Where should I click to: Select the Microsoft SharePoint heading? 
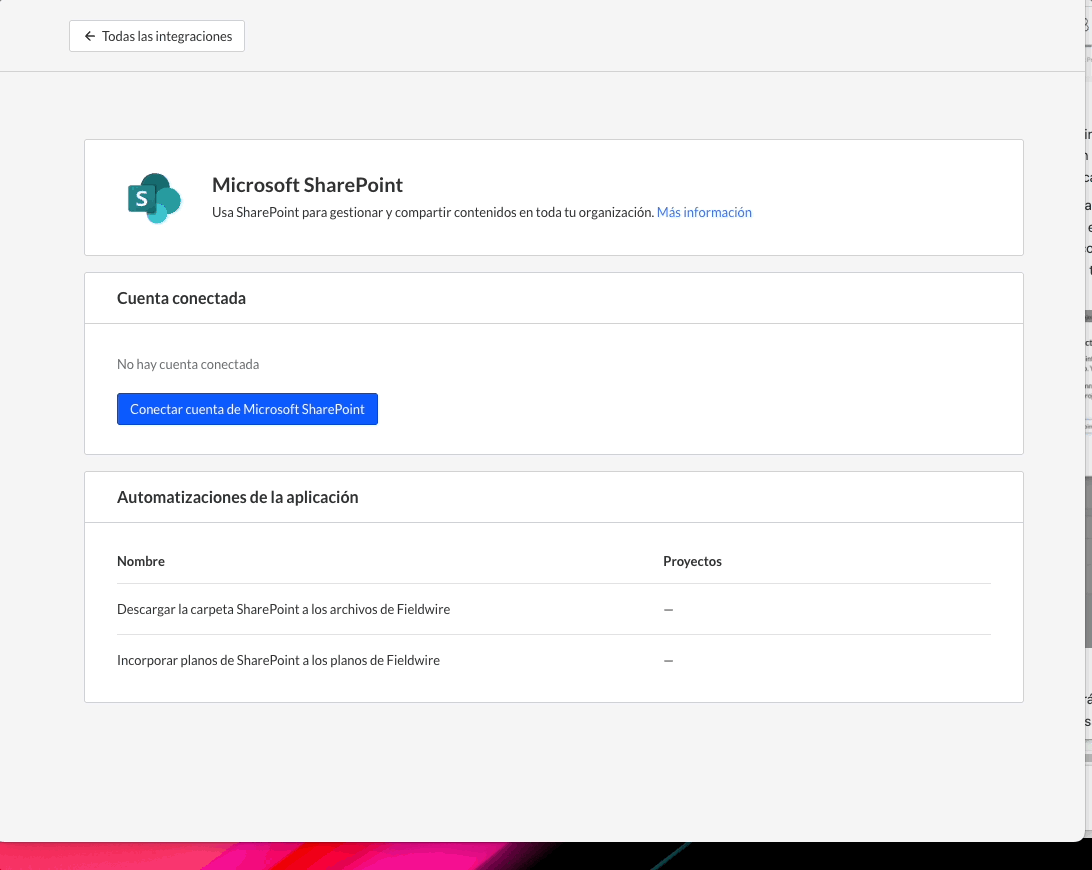pyautogui.click(x=307, y=185)
